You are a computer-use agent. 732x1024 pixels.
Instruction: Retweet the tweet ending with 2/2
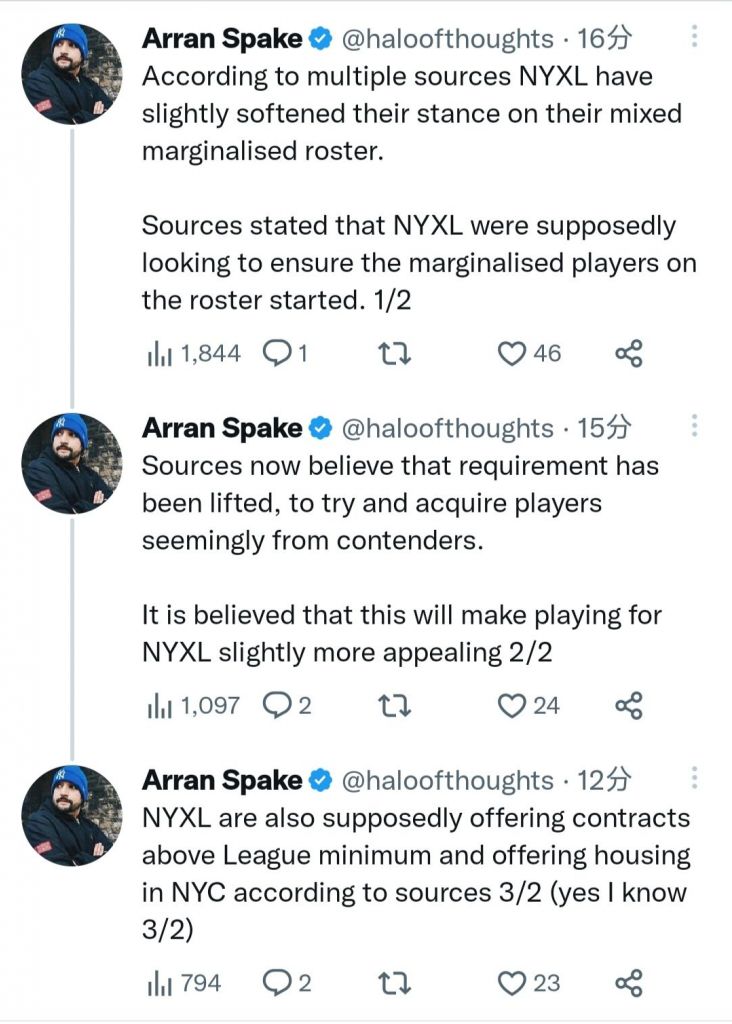click(397, 706)
